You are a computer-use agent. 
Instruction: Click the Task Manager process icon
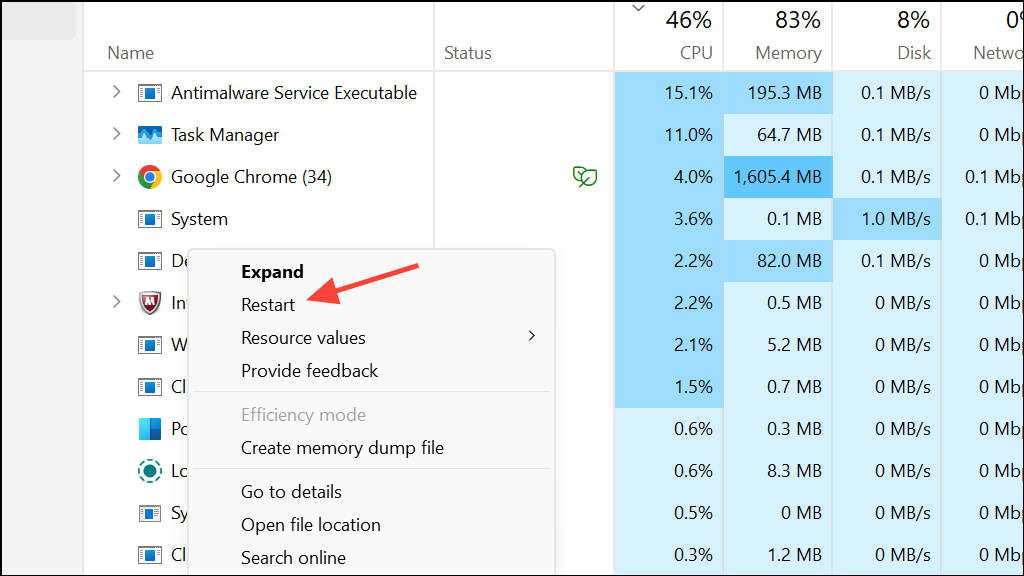[150, 134]
